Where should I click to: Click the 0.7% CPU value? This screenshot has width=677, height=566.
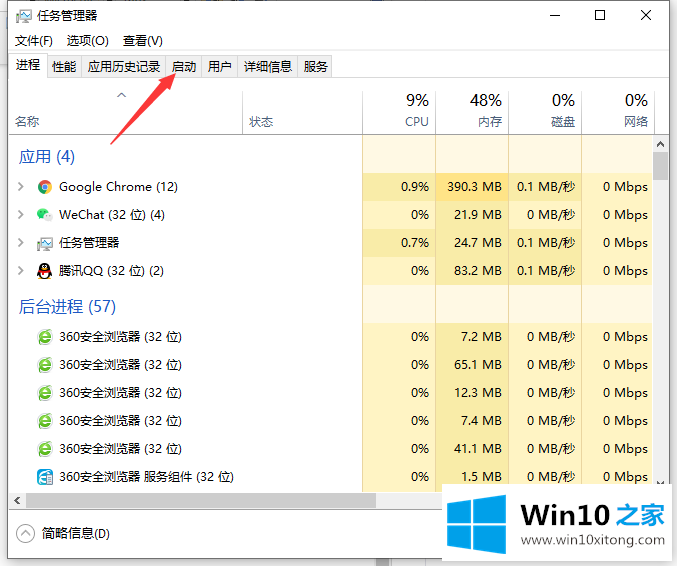[415, 243]
